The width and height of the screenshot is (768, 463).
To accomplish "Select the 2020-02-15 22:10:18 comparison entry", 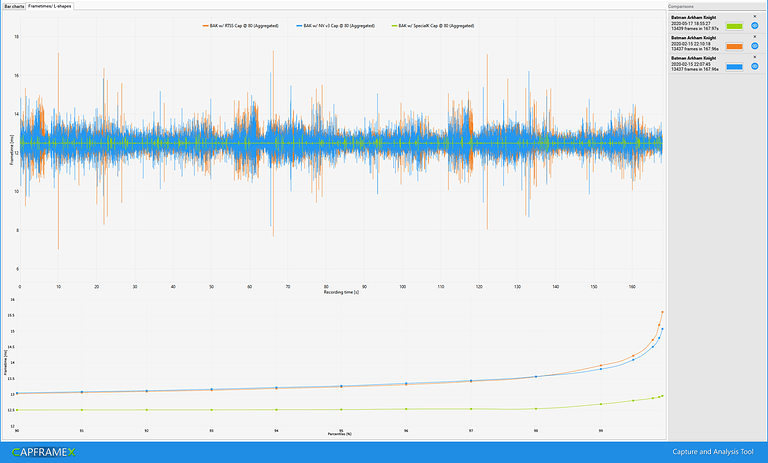I will (695, 44).
